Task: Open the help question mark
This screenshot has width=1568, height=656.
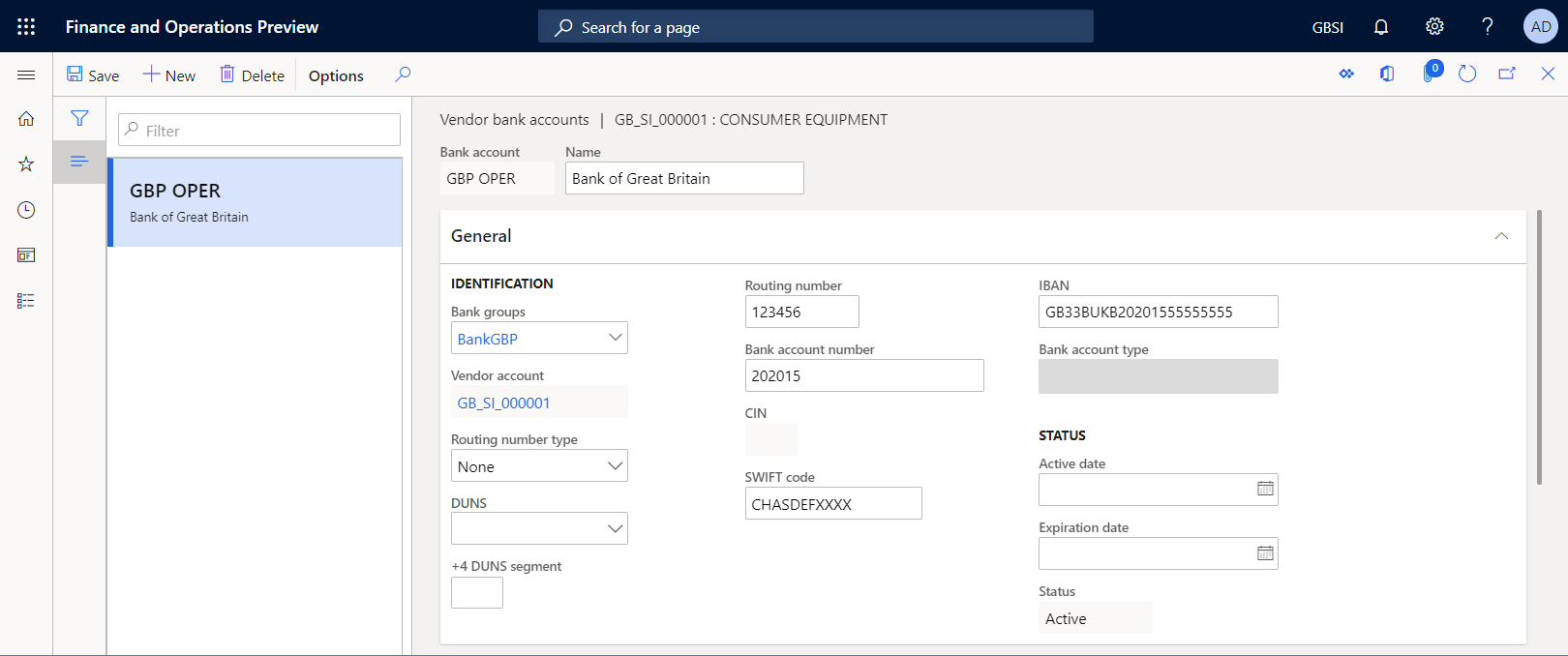Action: tap(1488, 26)
